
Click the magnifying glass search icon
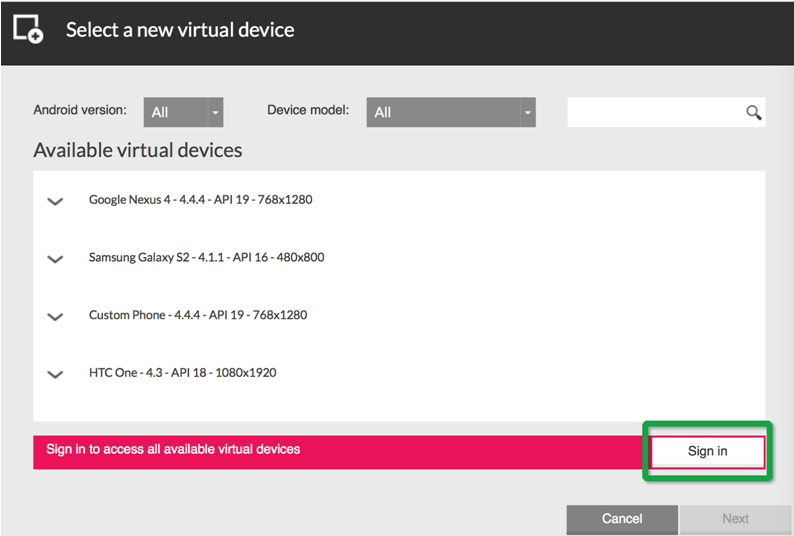[753, 112]
